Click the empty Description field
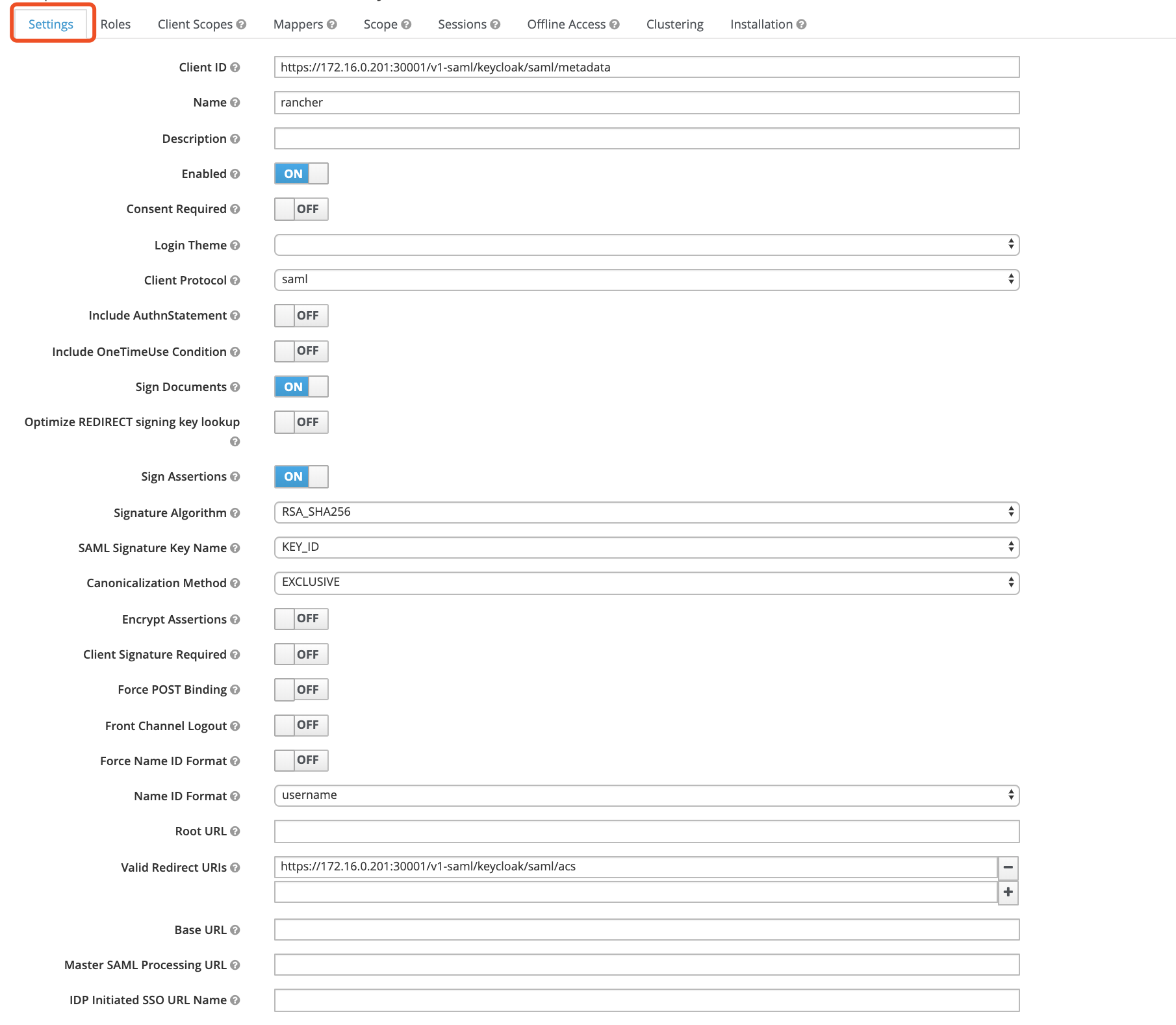 point(646,138)
